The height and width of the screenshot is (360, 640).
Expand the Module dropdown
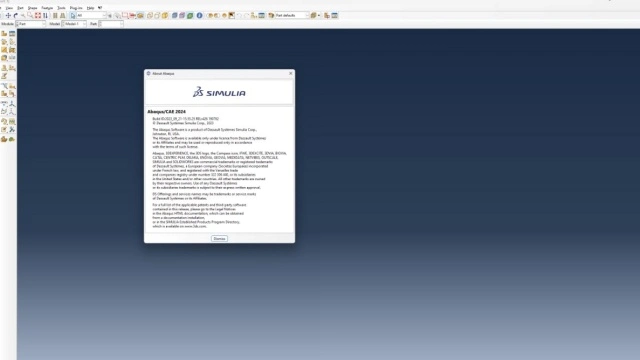coord(31,24)
